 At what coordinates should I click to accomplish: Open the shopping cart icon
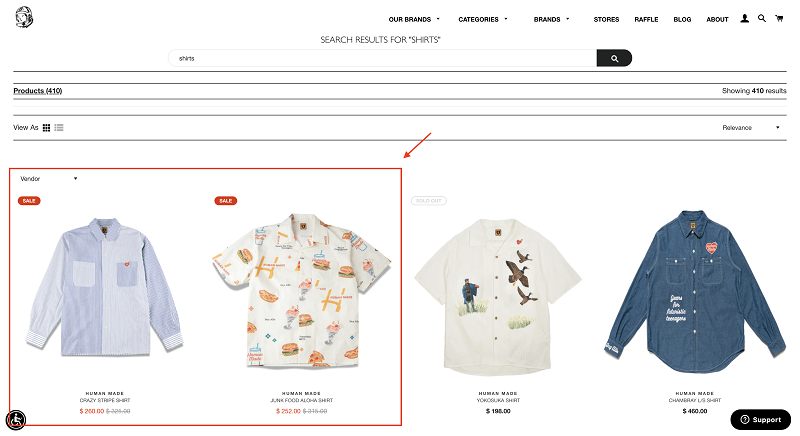[x=779, y=18]
